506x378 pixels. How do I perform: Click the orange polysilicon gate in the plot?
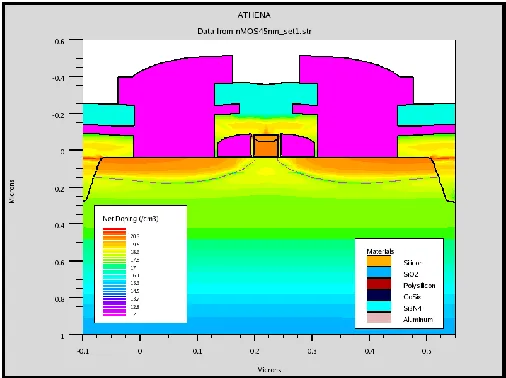pyautogui.click(x=266, y=146)
